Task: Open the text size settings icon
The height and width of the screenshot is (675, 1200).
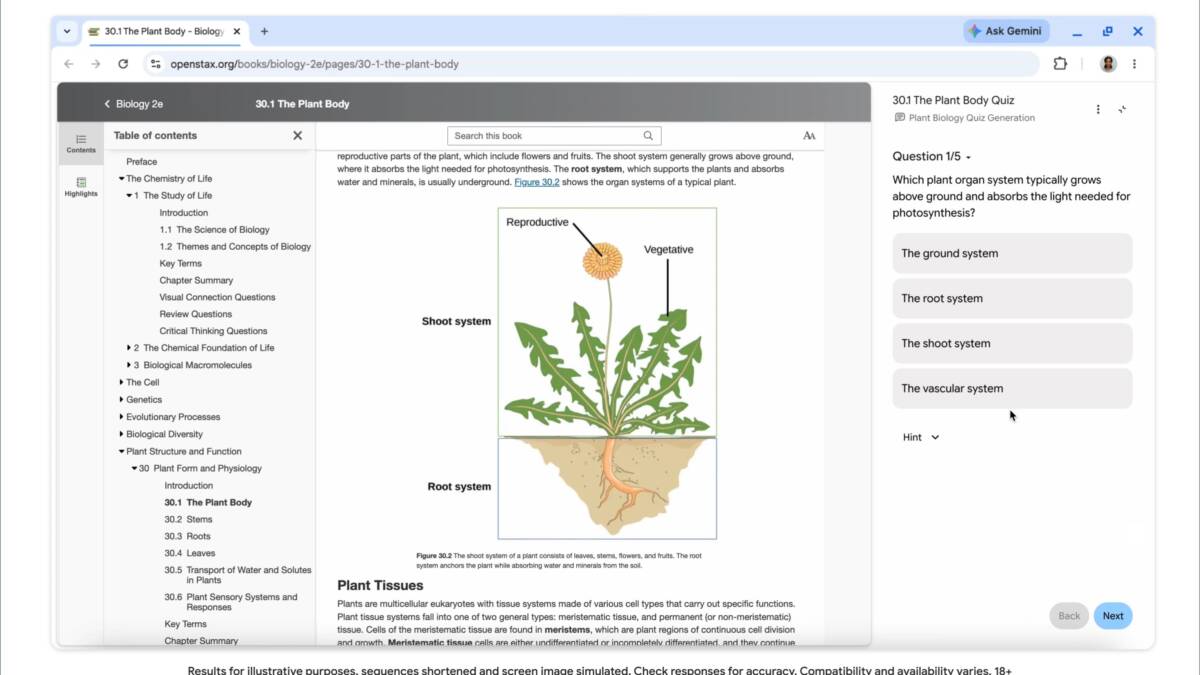Action: click(809, 136)
